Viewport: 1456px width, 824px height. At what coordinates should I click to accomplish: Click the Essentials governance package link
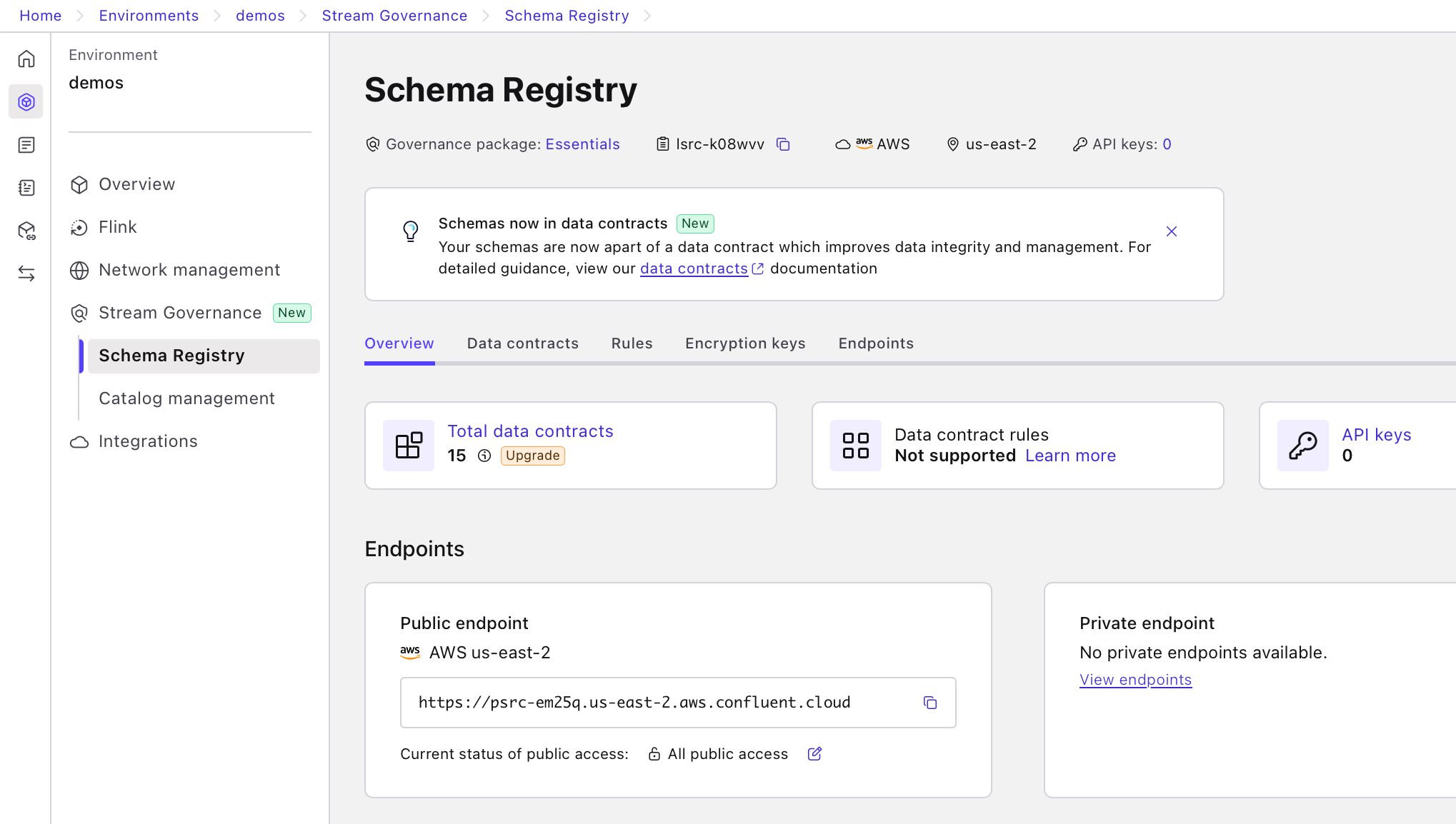[582, 144]
